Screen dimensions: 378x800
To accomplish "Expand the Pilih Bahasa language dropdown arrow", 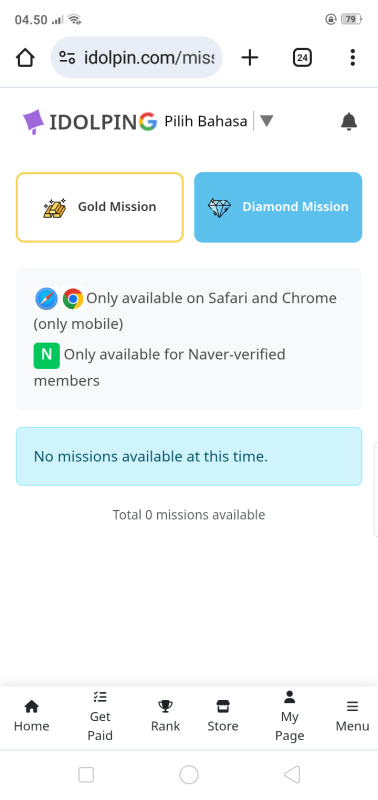I will tap(266, 121).
